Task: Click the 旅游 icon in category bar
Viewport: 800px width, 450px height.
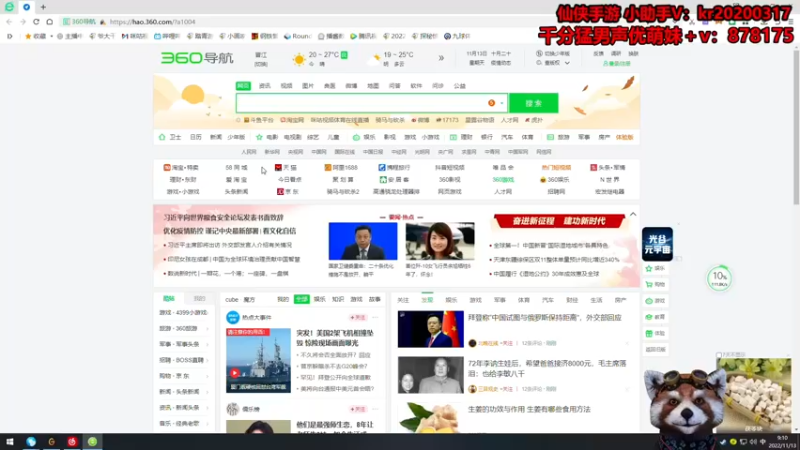Action: 550,137
